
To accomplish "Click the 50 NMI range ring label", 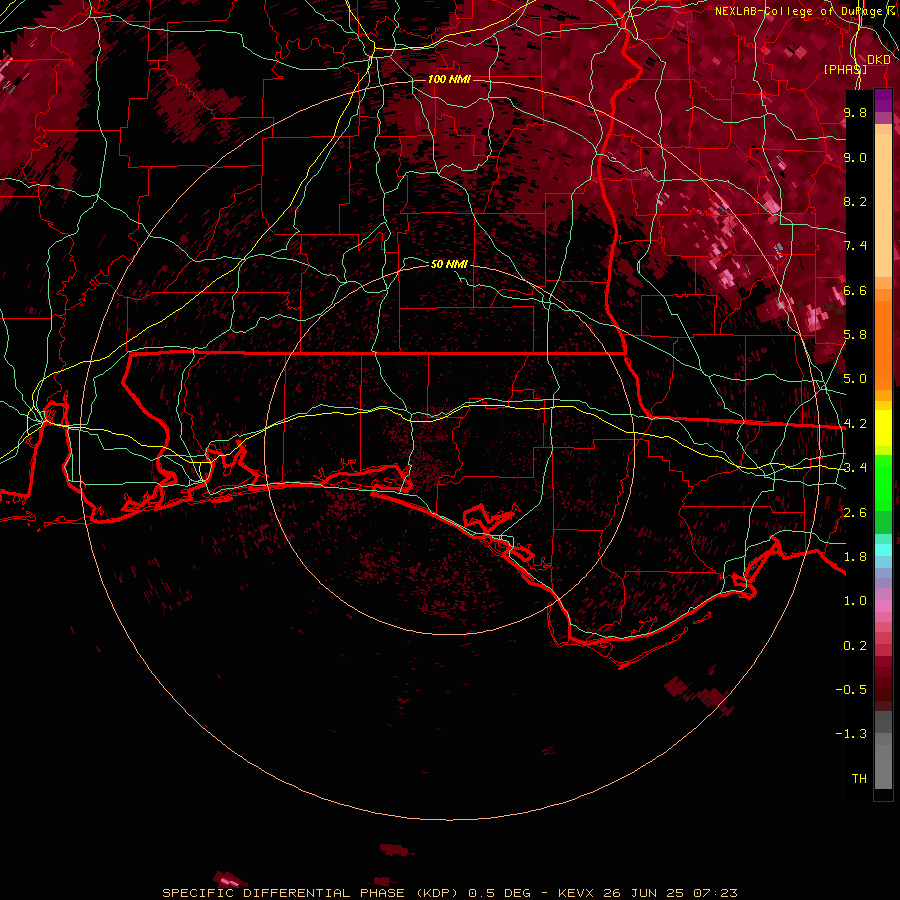I will point(449,264).
